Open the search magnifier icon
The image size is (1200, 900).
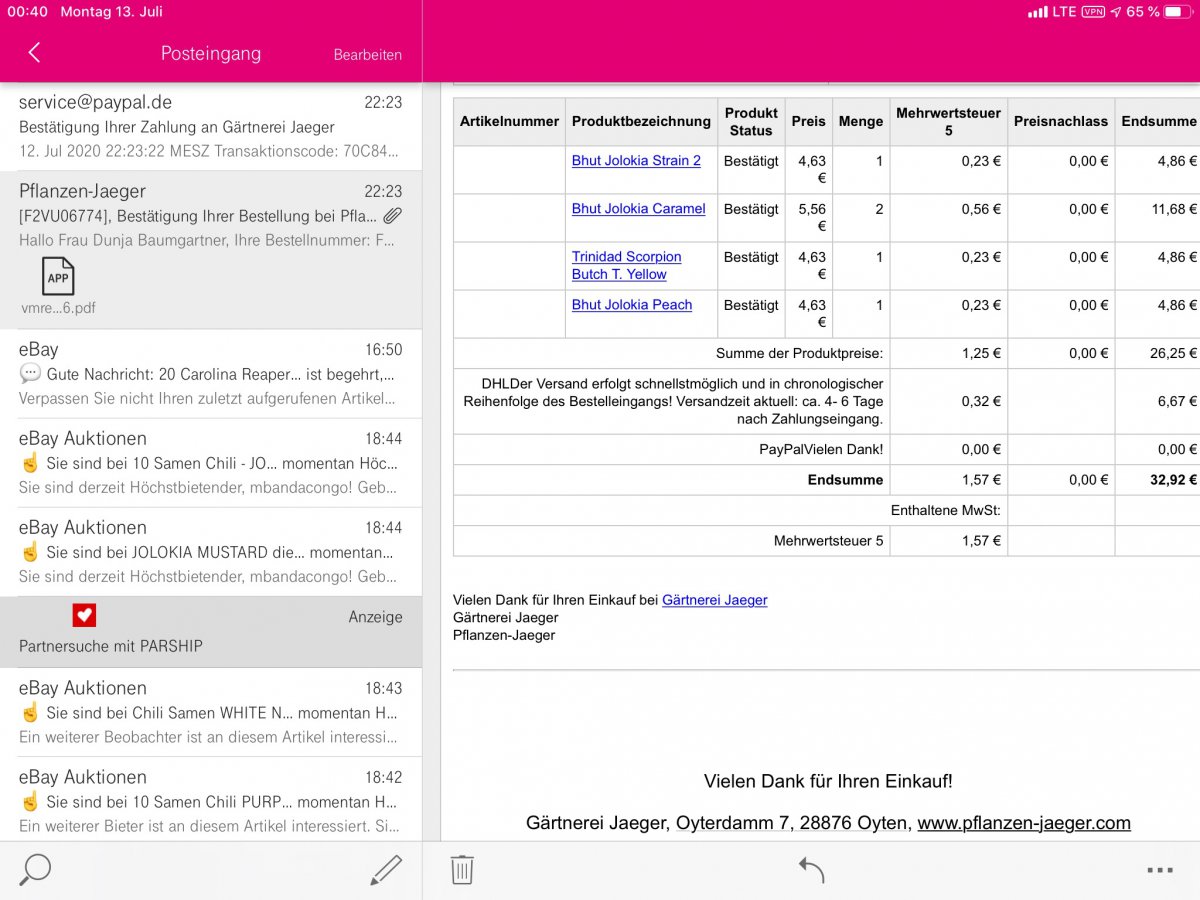[x=35, y=869]
